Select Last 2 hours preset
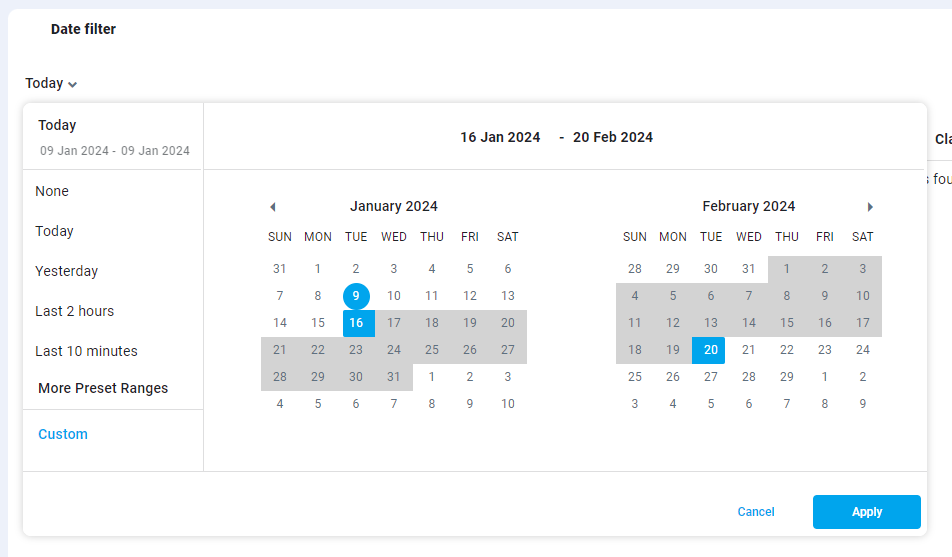The height and width of the screenshot is (557, 952). [x=74, y=311]
